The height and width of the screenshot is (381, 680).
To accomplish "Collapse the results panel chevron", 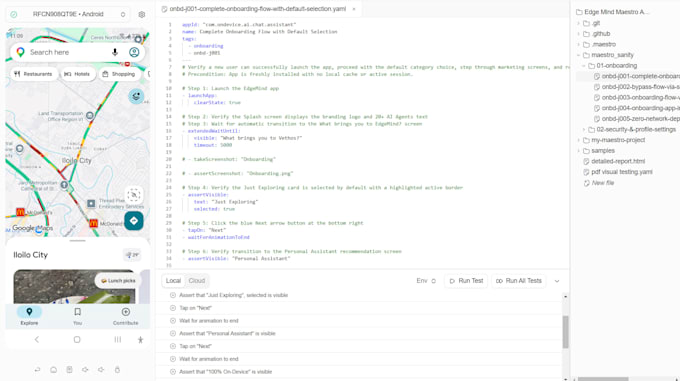I will 557,281.
